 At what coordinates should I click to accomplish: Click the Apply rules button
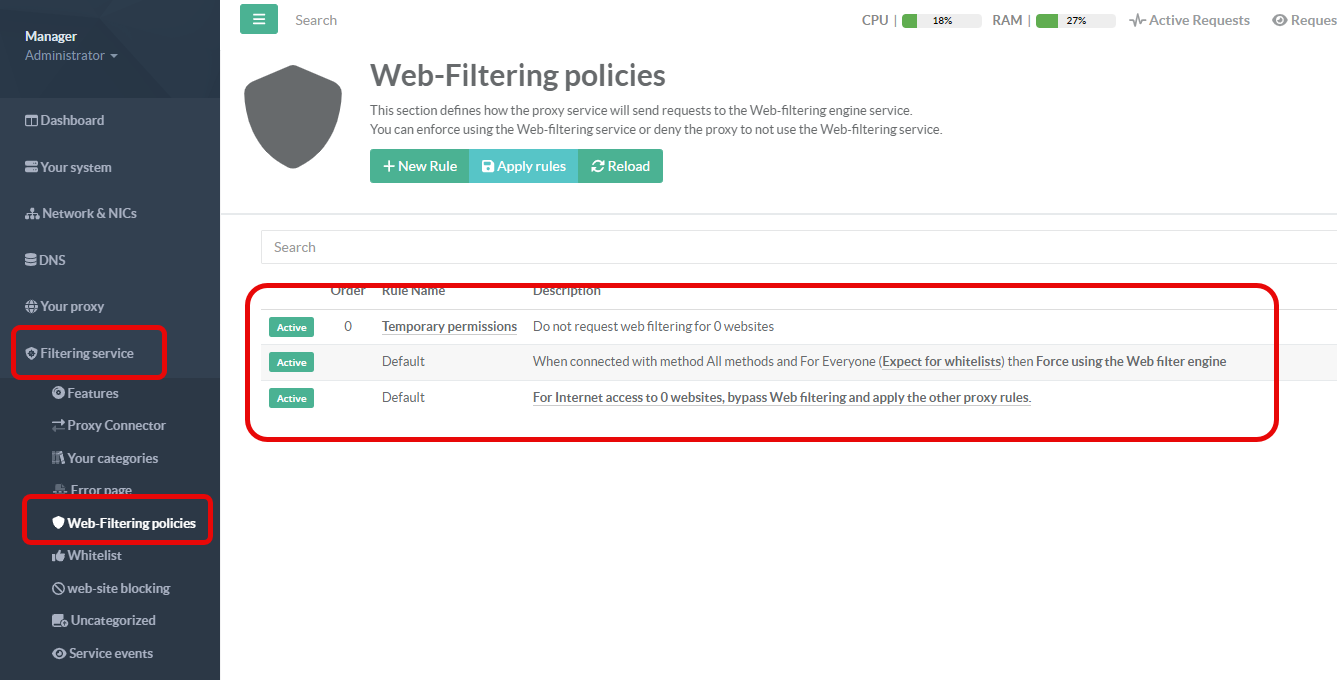coord(523,166)
